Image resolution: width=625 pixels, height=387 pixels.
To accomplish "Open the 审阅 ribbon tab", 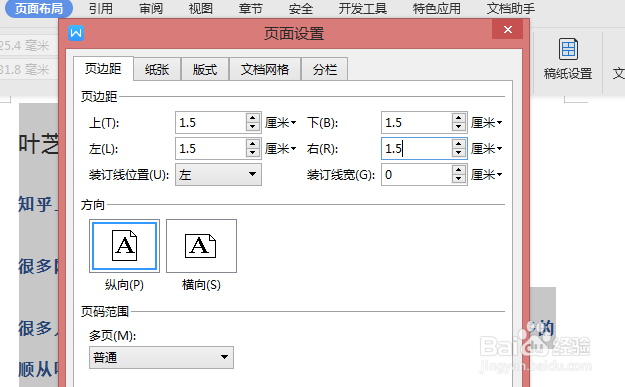I will [151, 8].
